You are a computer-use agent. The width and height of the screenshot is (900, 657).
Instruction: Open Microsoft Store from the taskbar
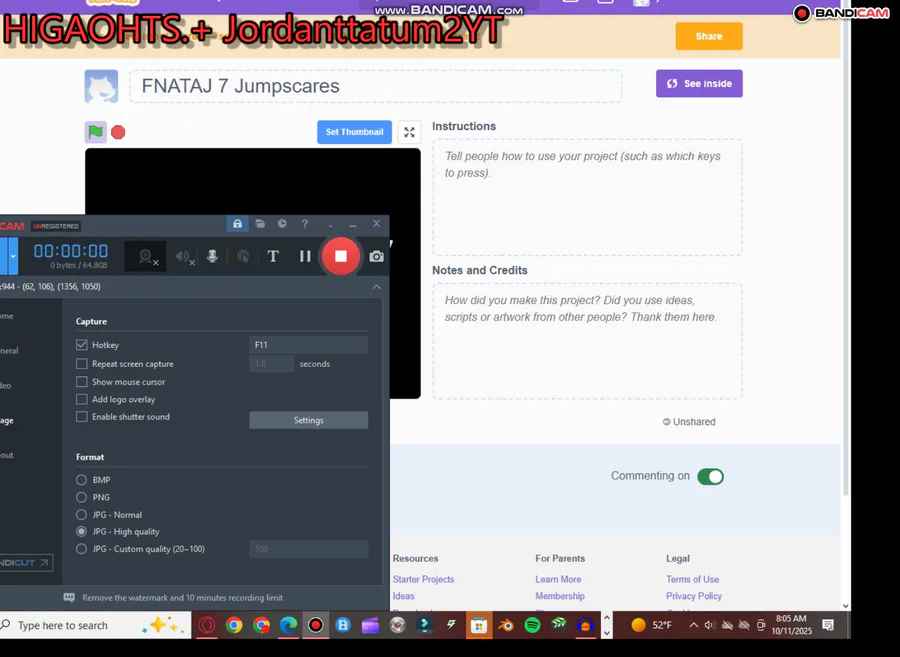478,625
